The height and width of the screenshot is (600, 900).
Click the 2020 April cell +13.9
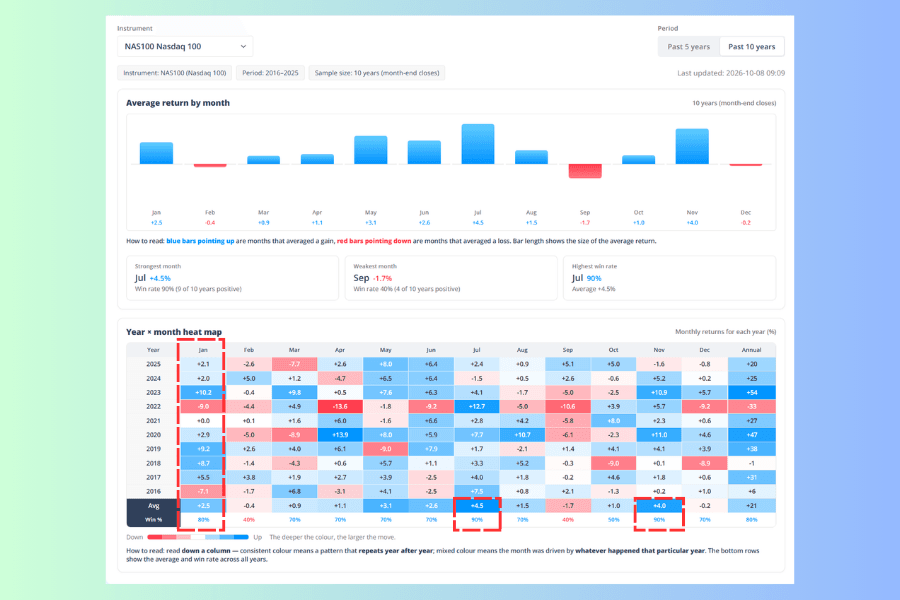(340, 435)
